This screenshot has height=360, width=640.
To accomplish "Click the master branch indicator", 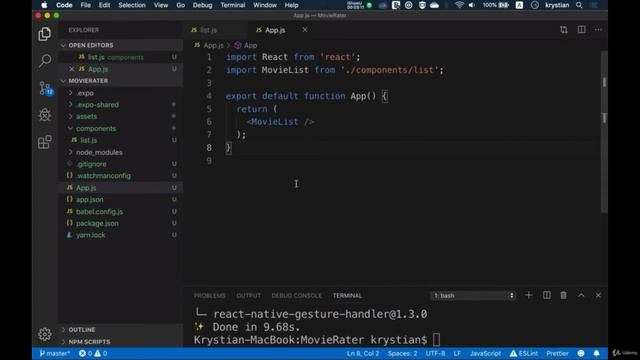I will tap(54, 353).
